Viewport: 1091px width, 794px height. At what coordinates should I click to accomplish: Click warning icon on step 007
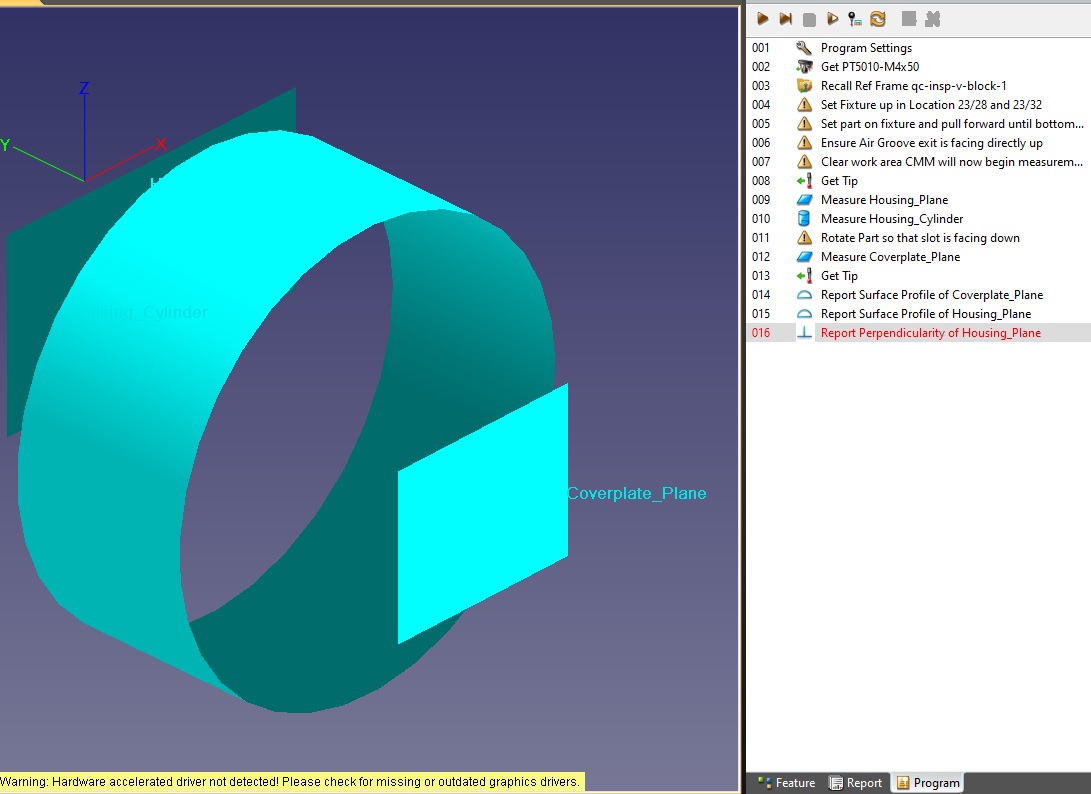[x=804, y=161]
